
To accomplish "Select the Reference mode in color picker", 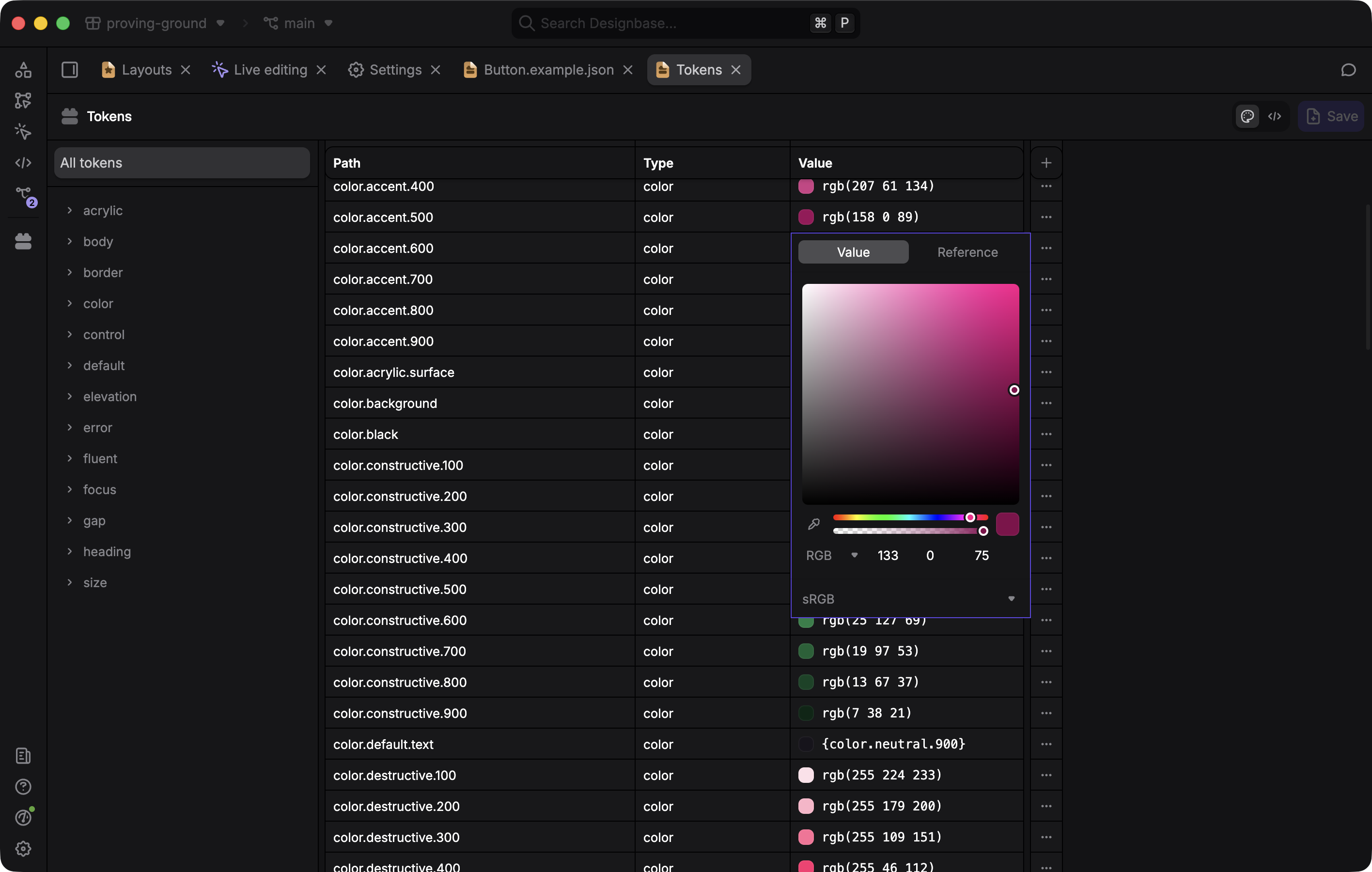I will click(x=967, y=252).
